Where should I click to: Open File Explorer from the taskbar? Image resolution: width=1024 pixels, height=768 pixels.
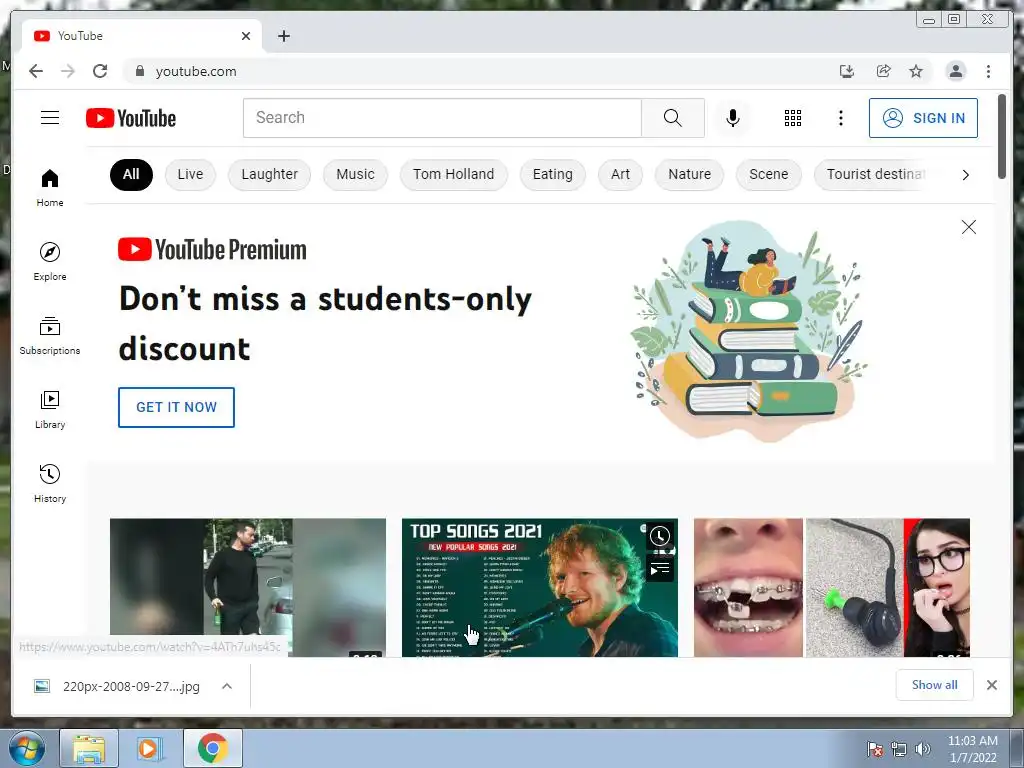coord(89,748)
